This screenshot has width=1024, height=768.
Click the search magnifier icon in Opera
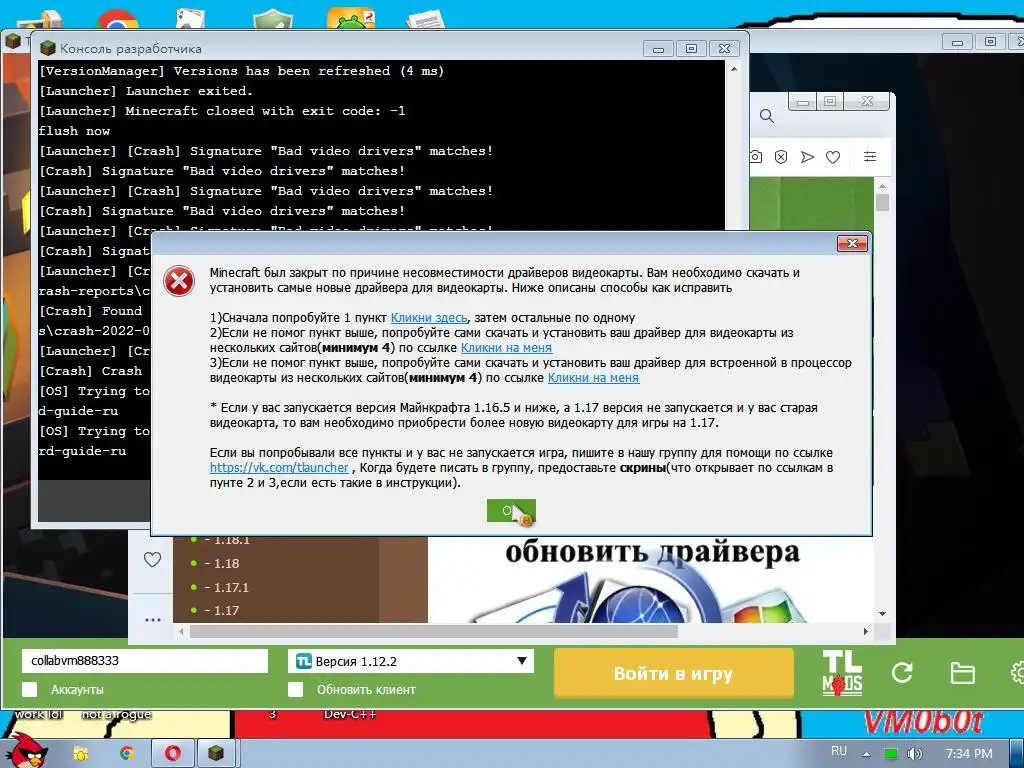[x=767, y=116]
